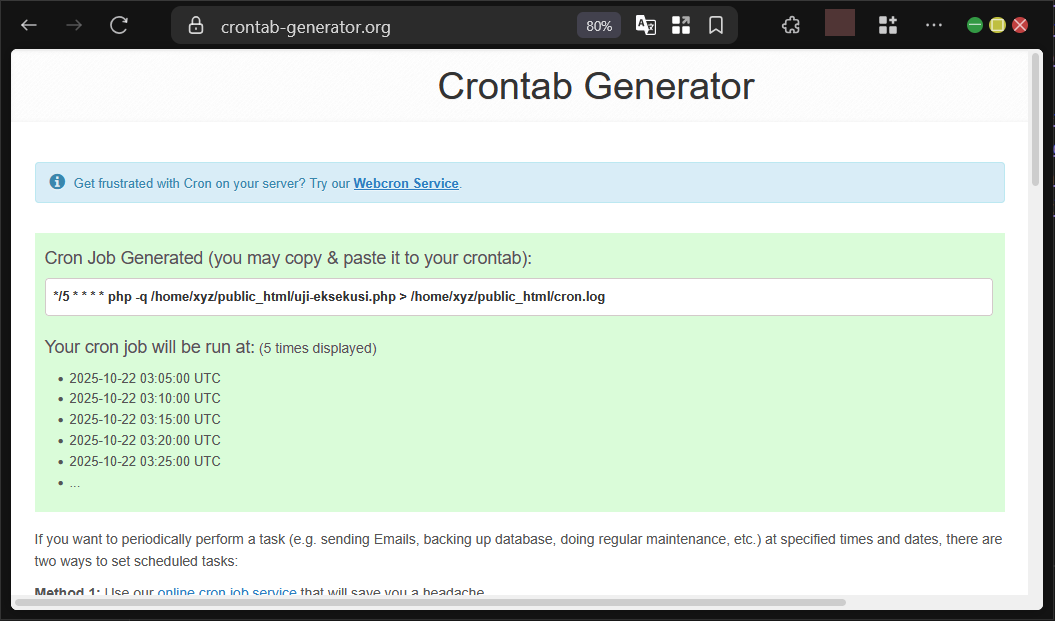
Task: Click the translate page icon
Action: click(x=646, y=26)
